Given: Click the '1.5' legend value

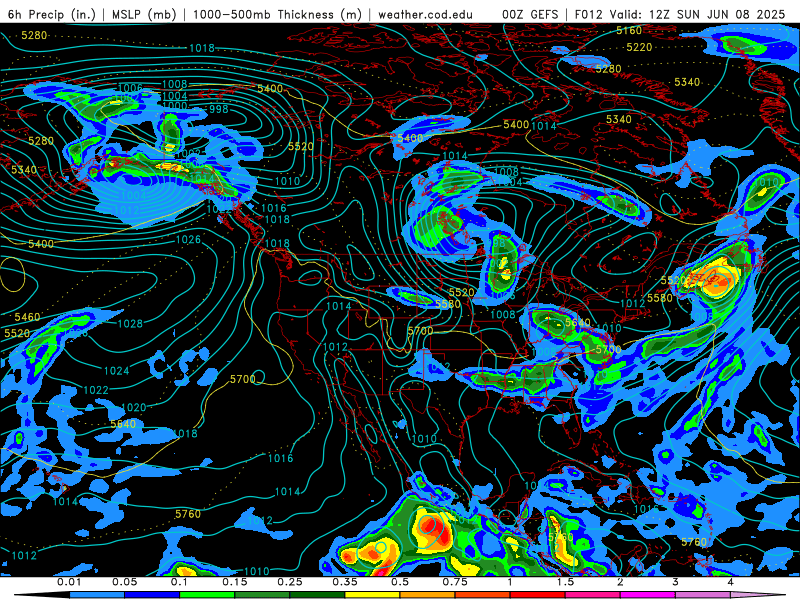Looking at the screenshot, I should coord(565,582).
